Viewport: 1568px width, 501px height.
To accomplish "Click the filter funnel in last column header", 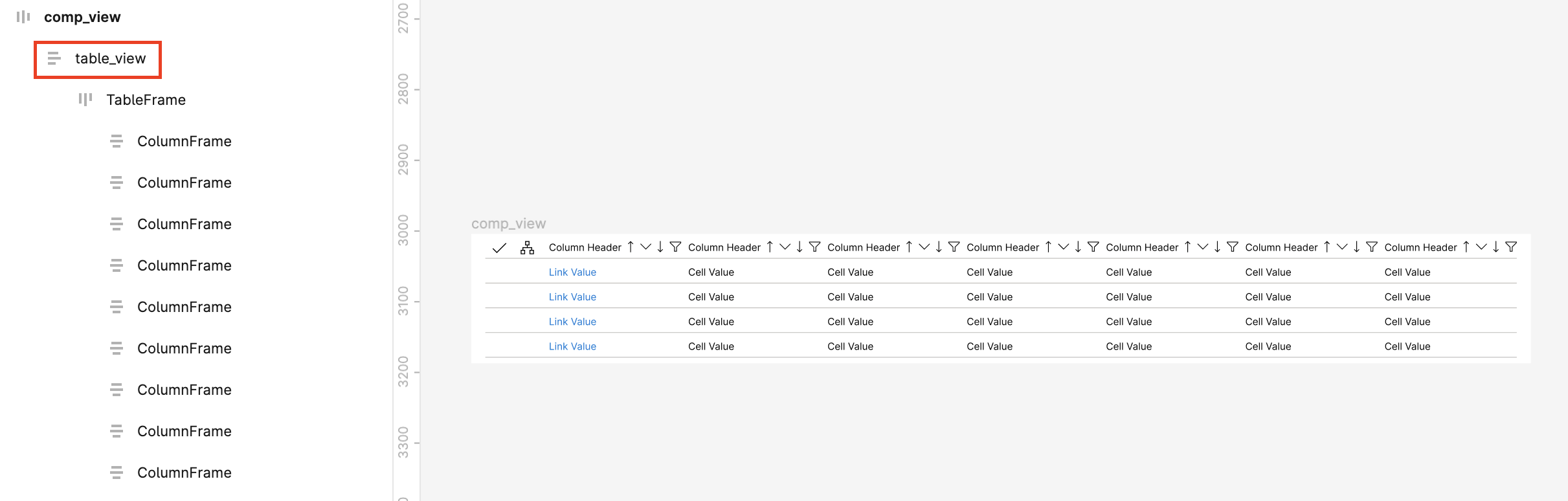I will click(1511, 247).
